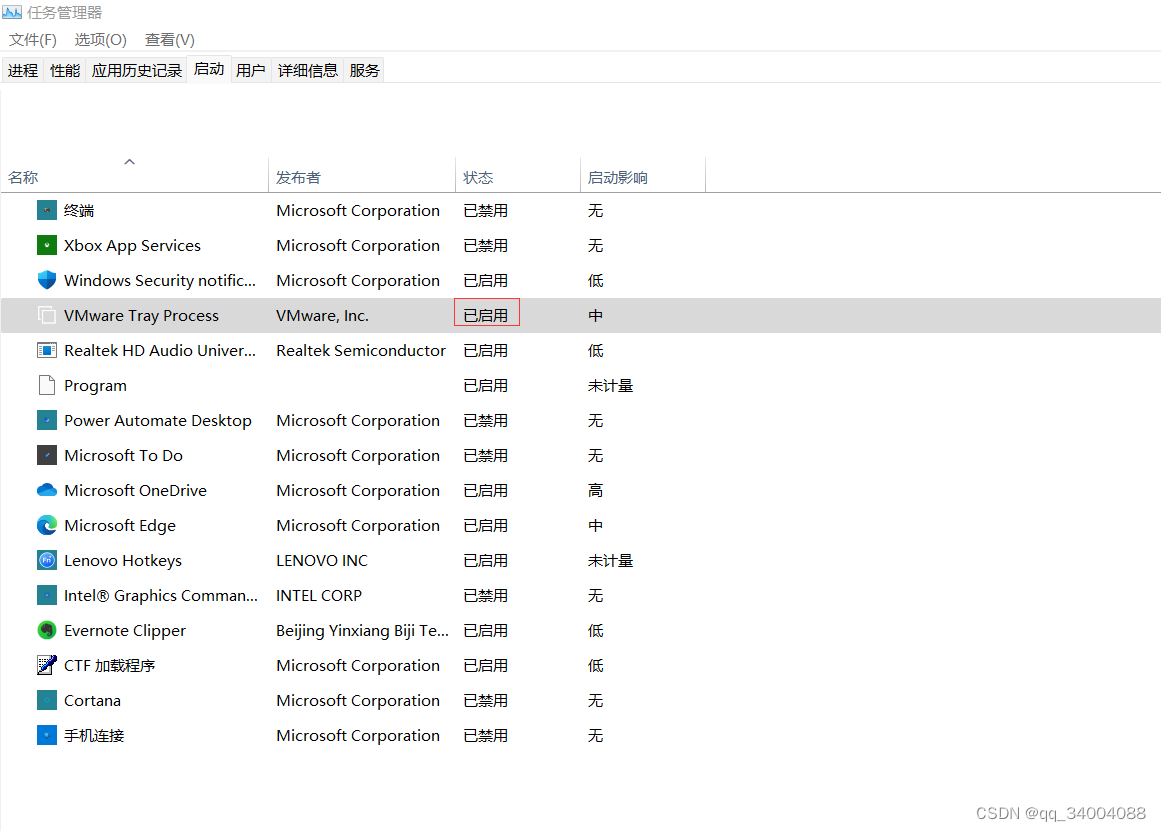Select the Xbox App Services entry
The height and width of the screenshot is (831, 1161).
pyautogui.click(x=133, y=245)
